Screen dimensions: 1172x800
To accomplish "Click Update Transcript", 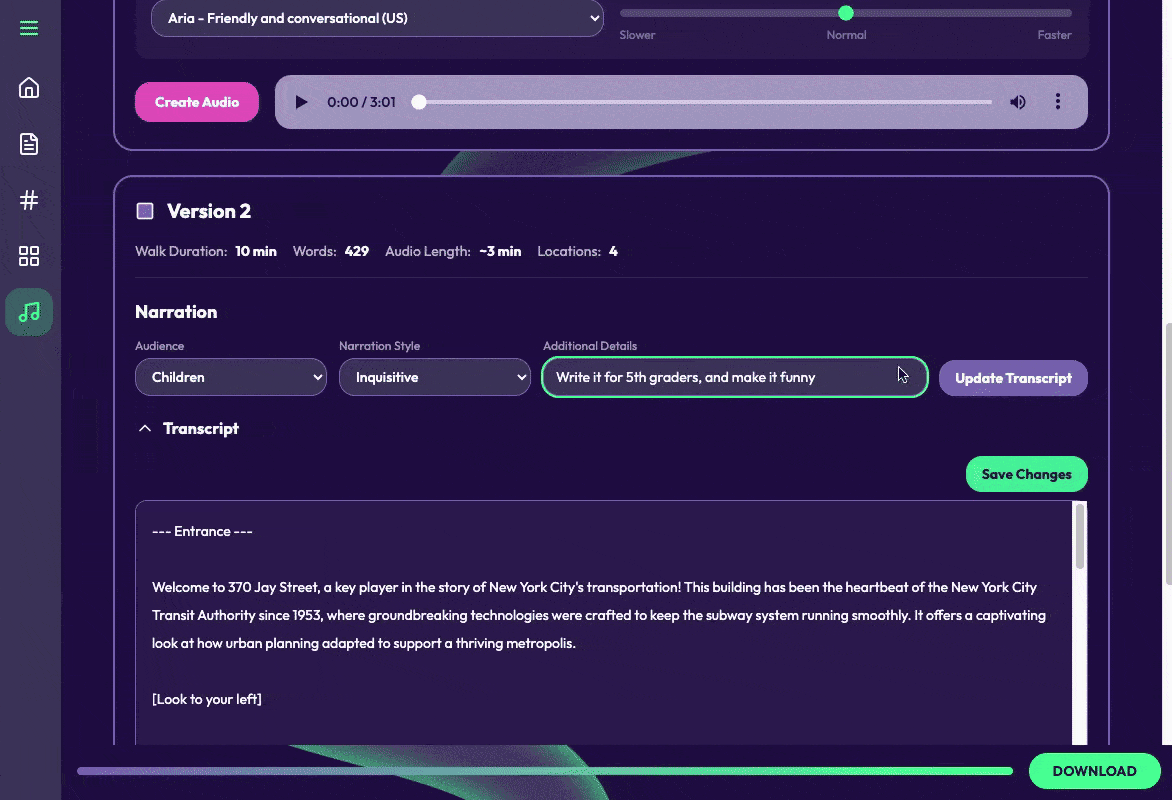I will 1013,378.
